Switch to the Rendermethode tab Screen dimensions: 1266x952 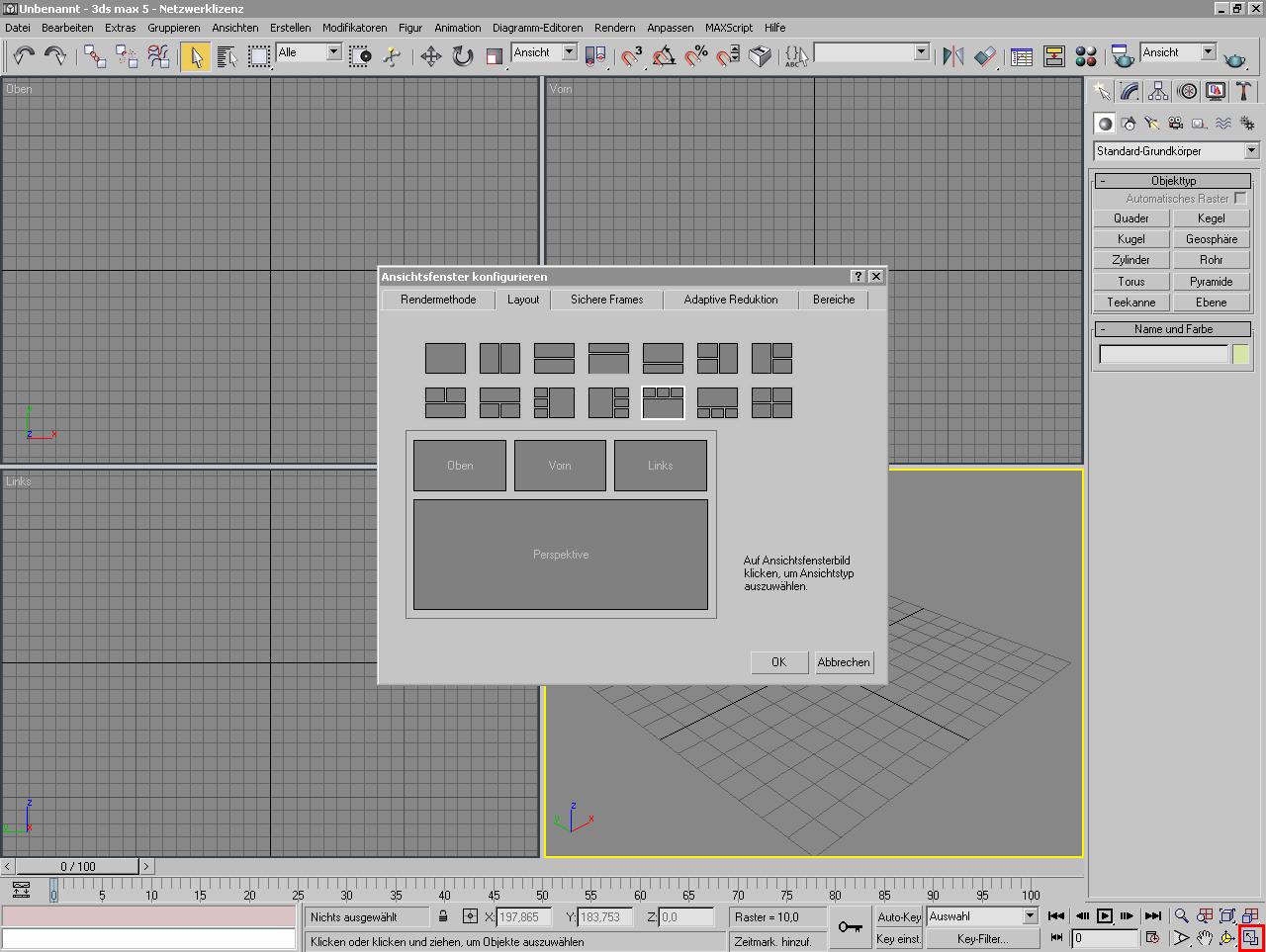438,300
